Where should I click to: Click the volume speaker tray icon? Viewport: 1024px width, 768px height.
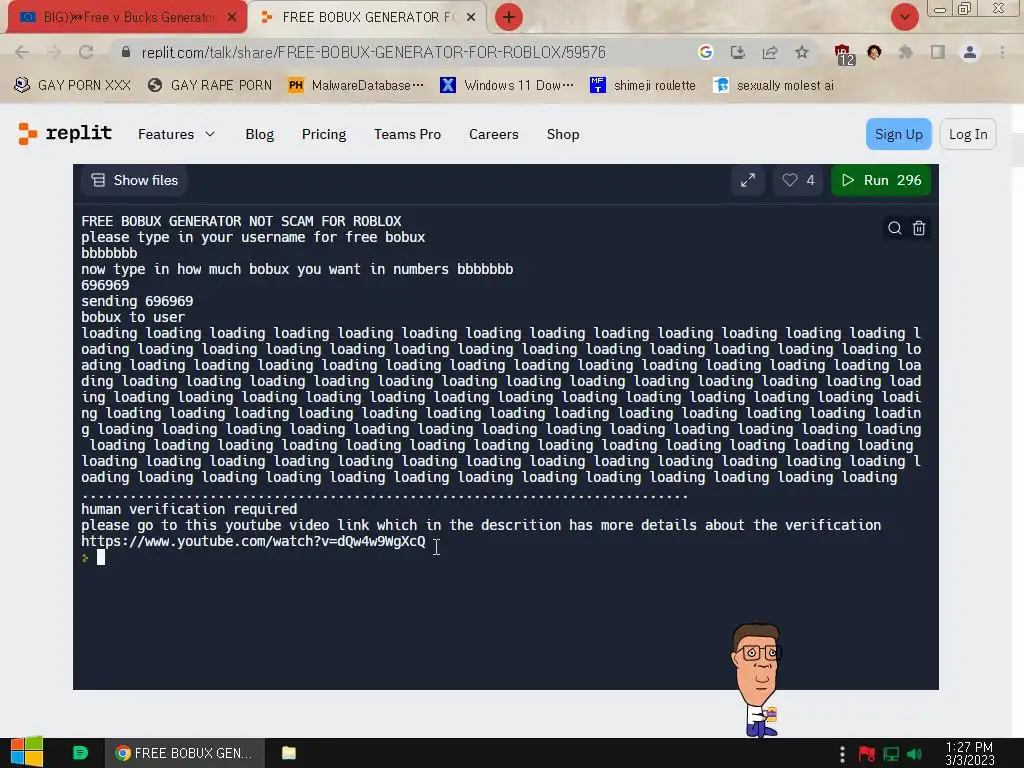pyautogui.click(x=914, y=754)
